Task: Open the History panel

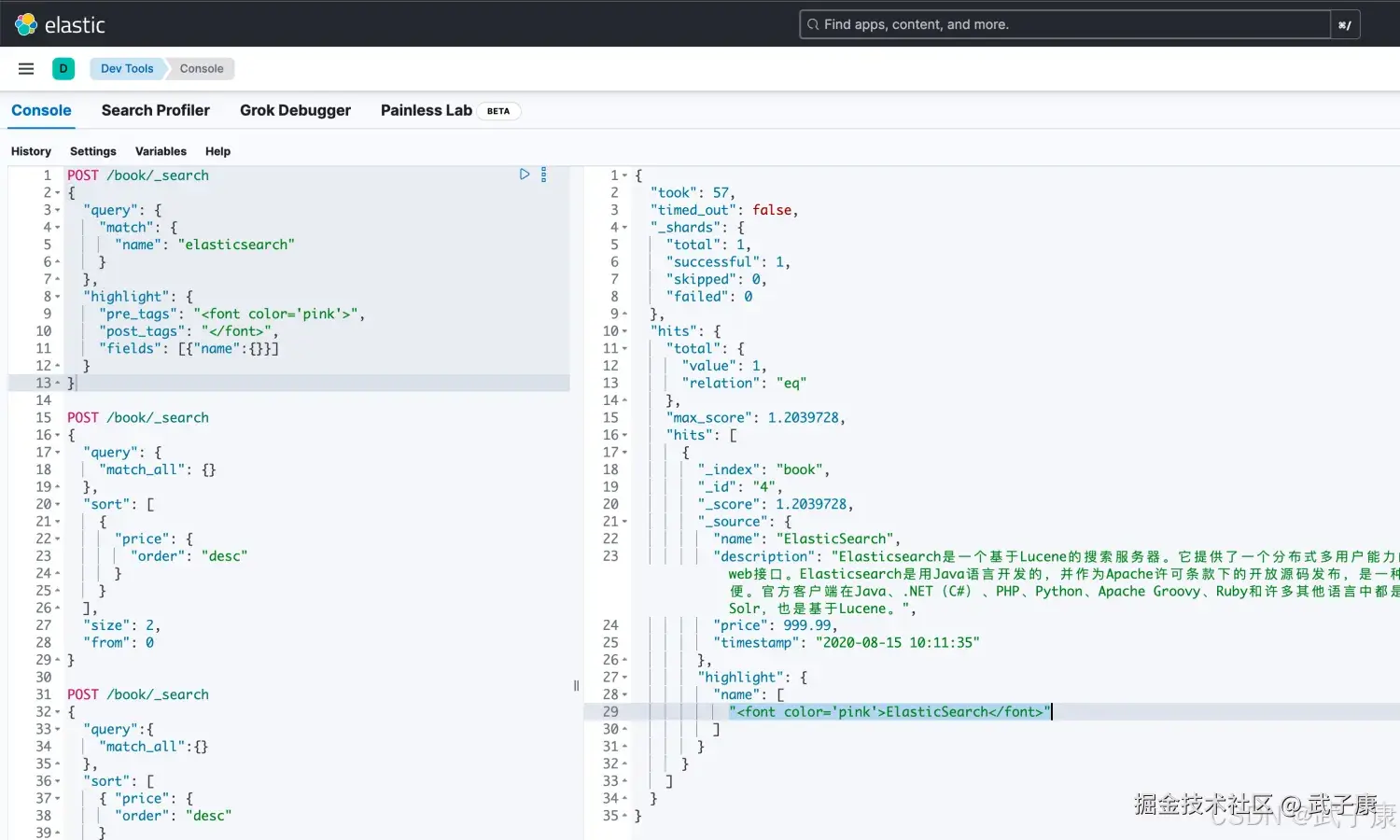Action: tap(31, 151)
